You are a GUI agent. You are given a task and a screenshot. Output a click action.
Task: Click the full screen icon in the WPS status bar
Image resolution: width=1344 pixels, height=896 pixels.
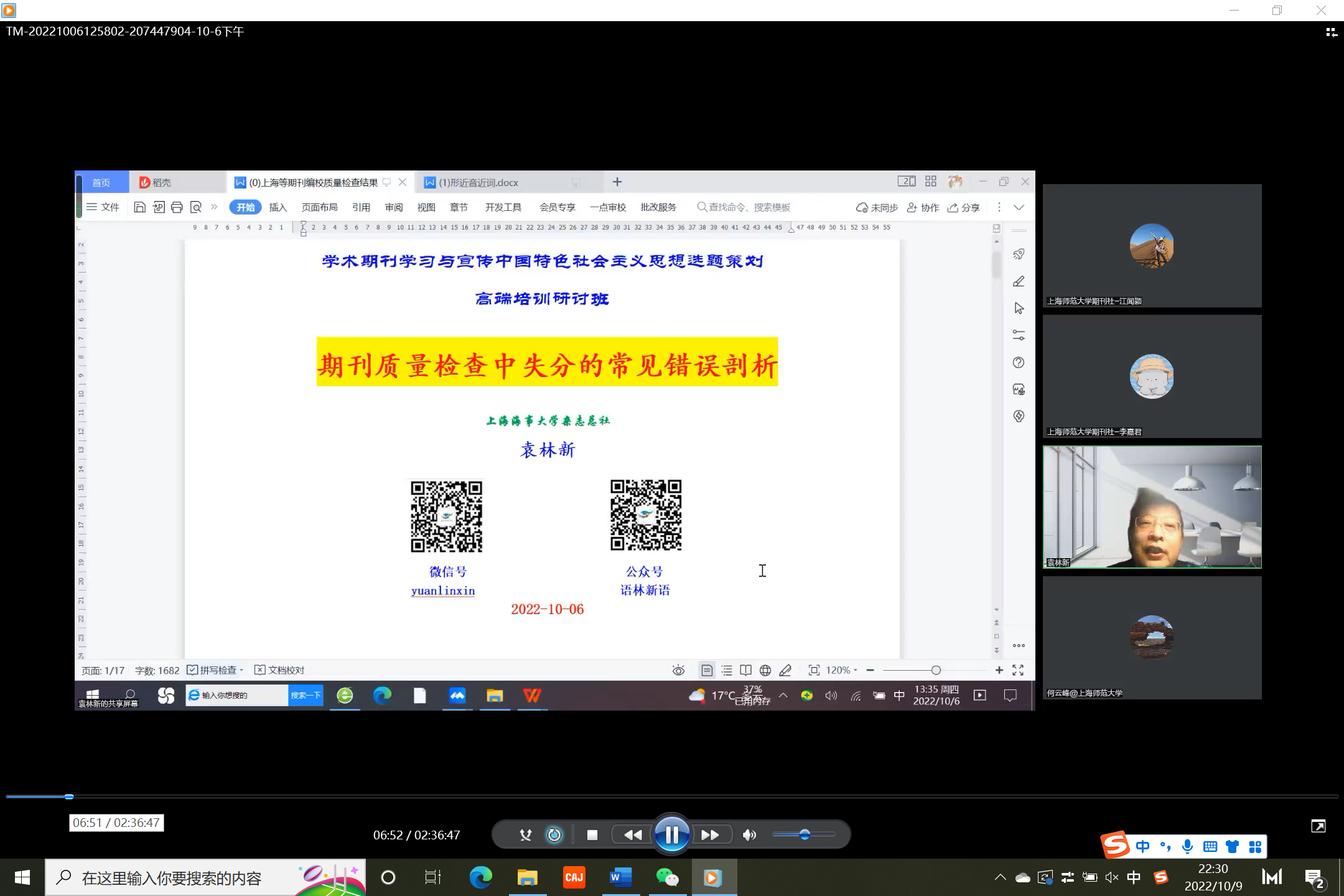tap(1018, 670)
